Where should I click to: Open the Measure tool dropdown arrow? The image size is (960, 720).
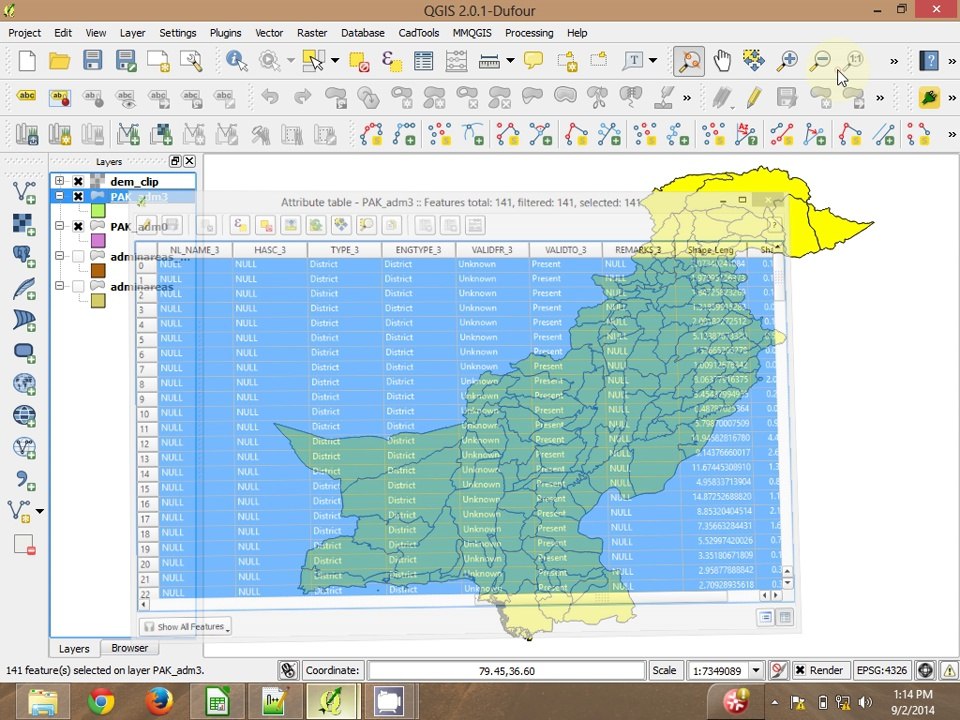pos(510,61)
